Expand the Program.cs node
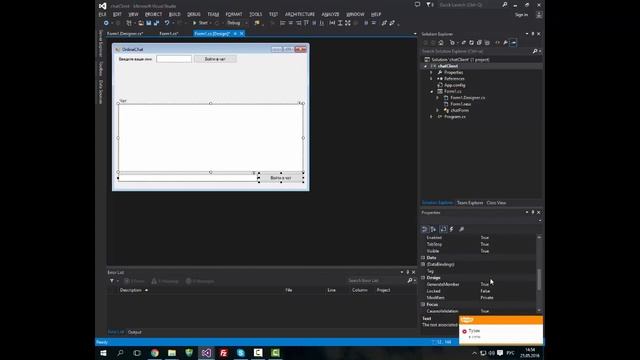The image size is (640, 360). [x=431, y=117]
